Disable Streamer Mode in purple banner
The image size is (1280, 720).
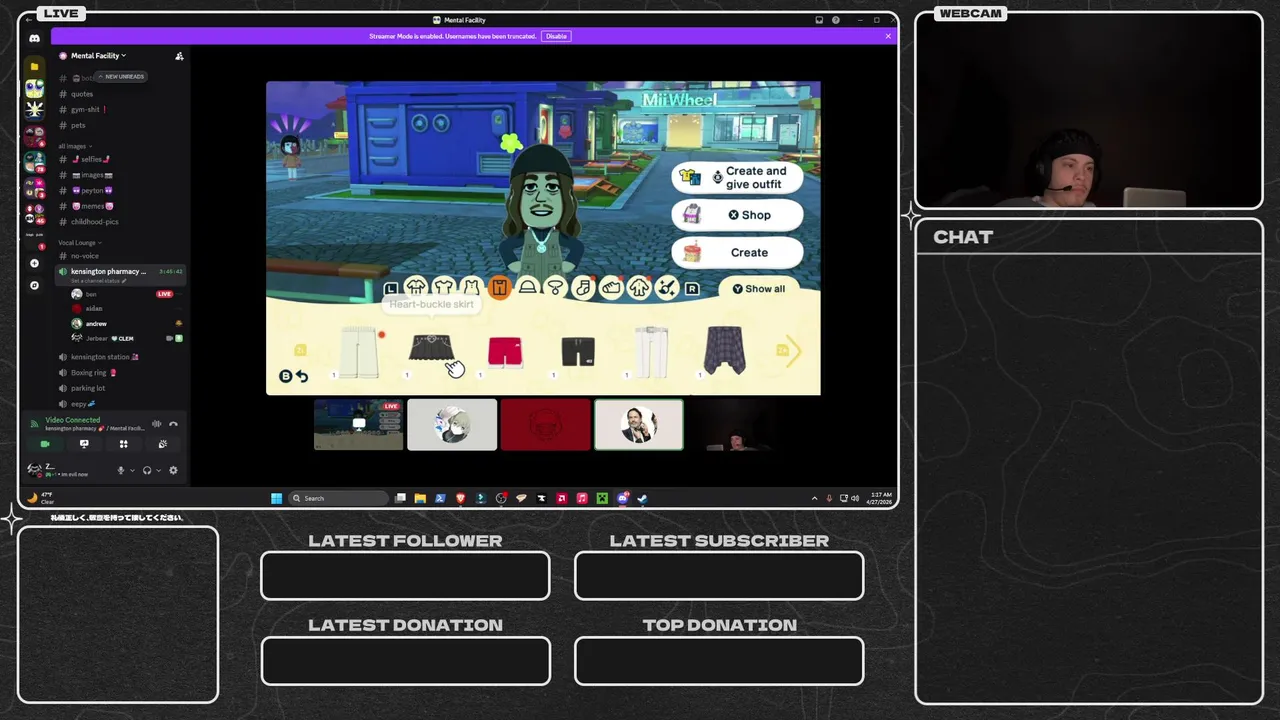[556, 36]
